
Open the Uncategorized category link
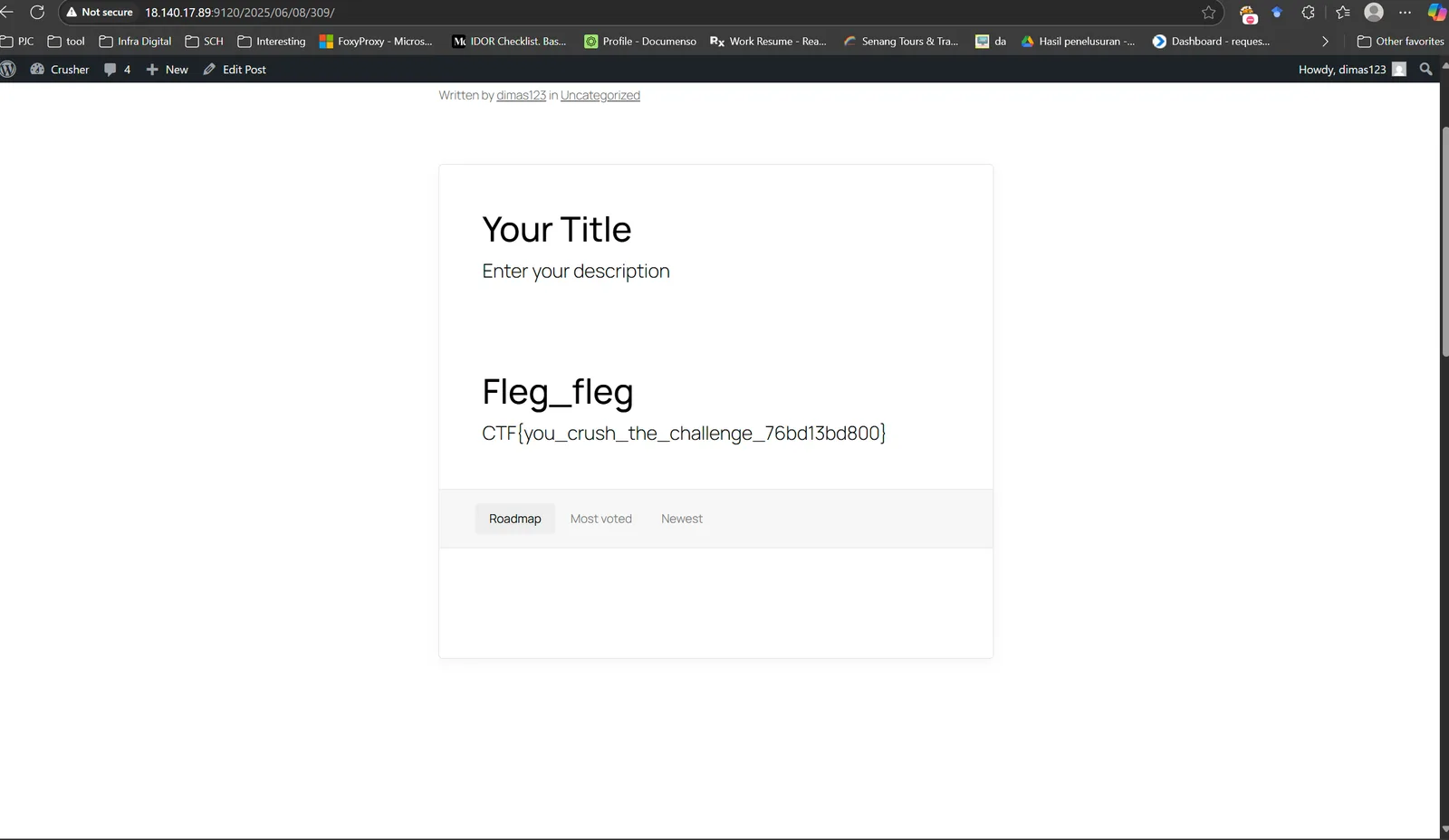[600, 95]
